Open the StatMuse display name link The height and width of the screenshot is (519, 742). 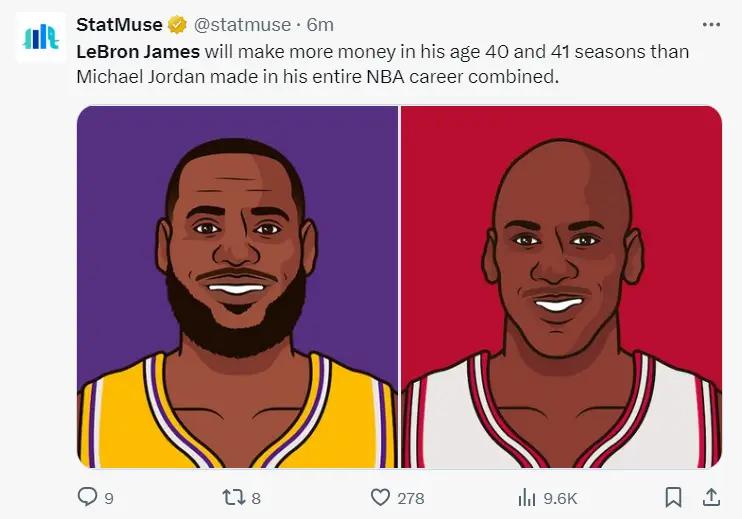(120, 24)
